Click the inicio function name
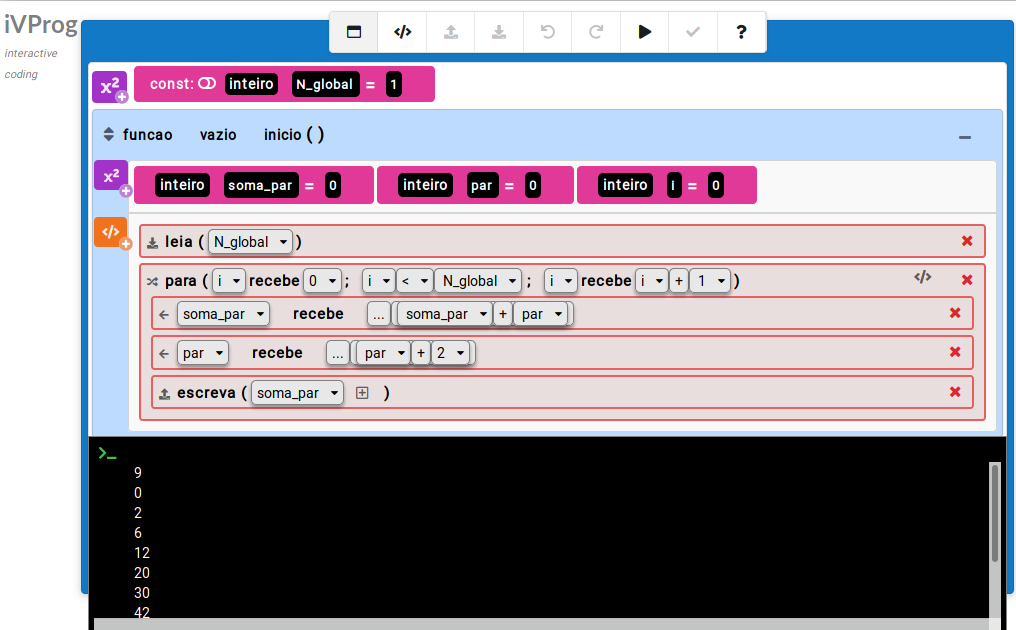This screenshot has width=1016, height=630. tap(283, 135)
